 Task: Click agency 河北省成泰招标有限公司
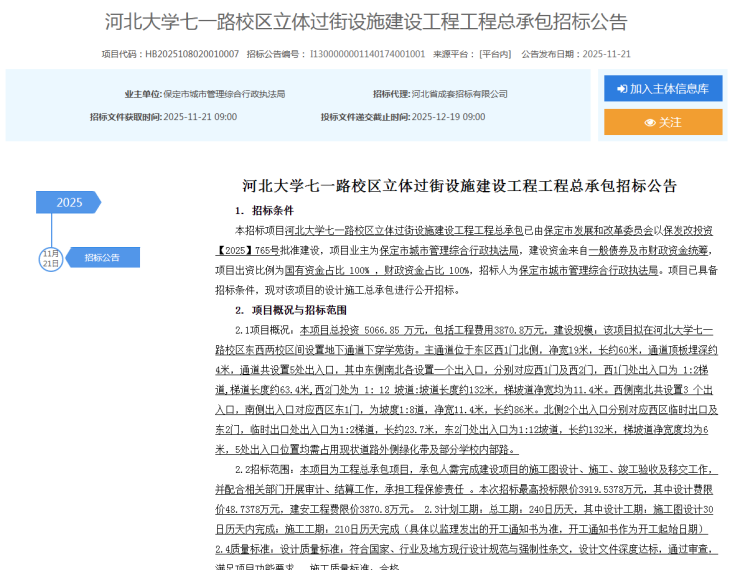pos(460,94)
